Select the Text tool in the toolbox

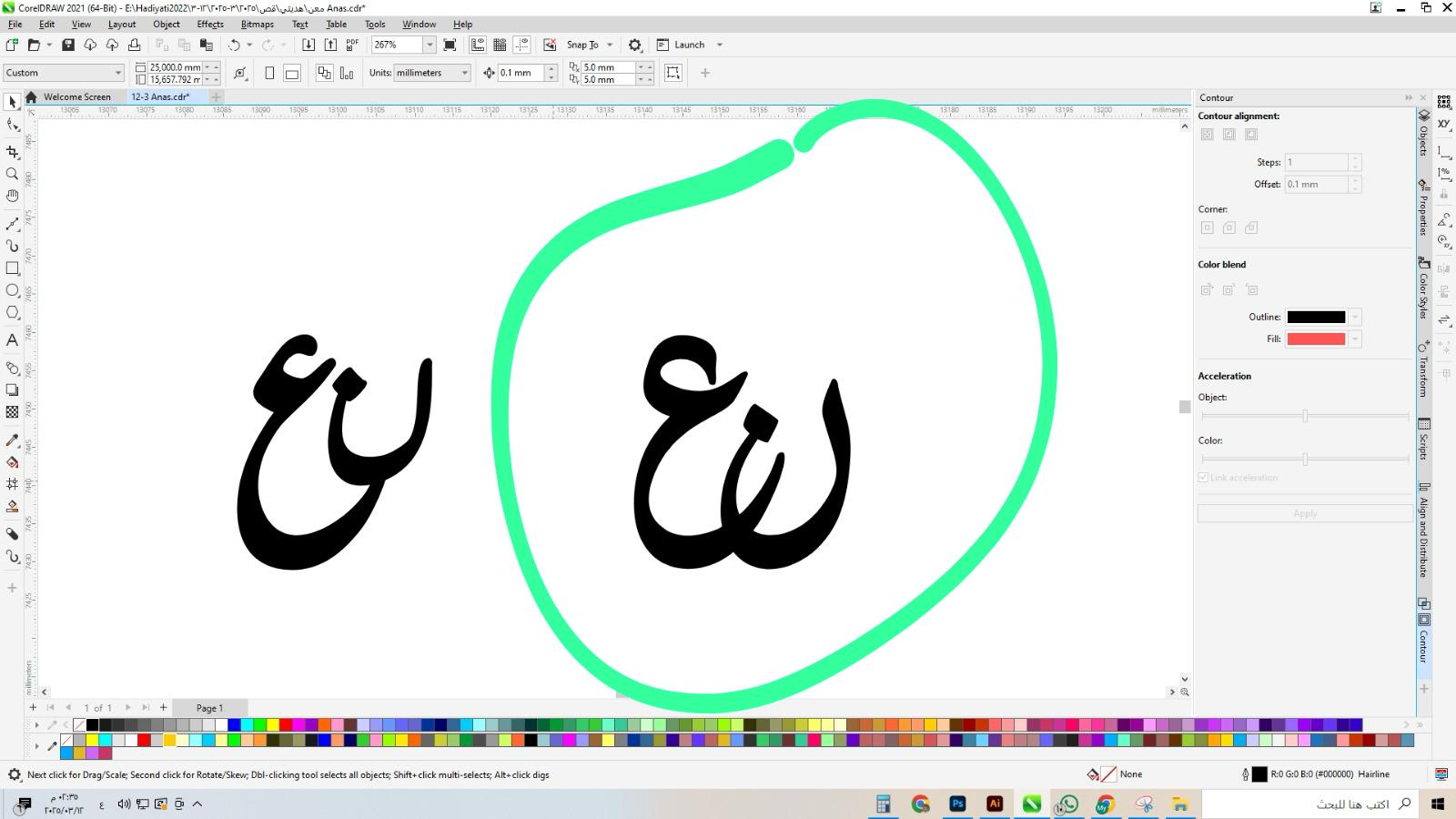tap(12, 340)
